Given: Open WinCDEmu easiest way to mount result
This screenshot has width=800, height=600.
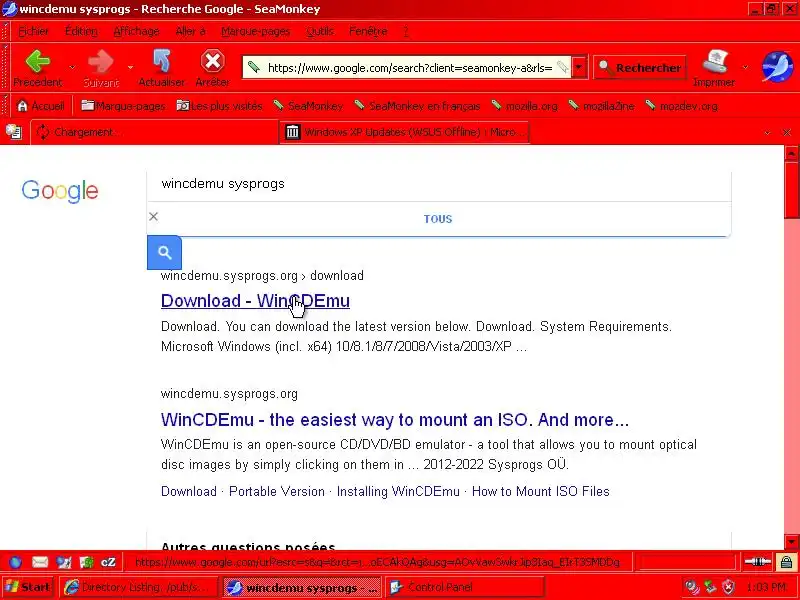Looking at the screenshot, I should tap(394, 419).
